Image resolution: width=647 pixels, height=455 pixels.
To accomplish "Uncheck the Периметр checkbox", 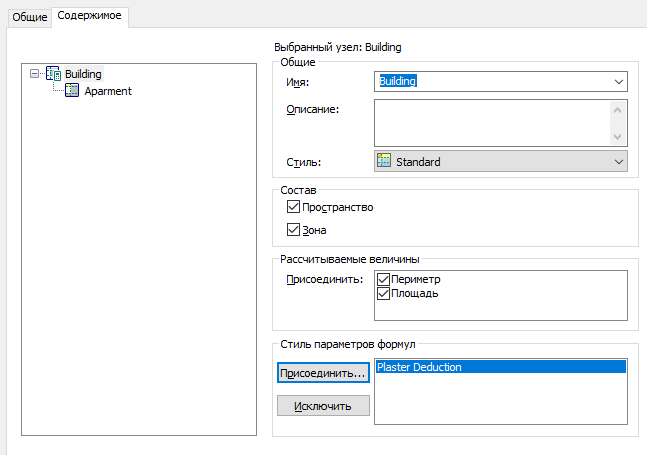I will pyautogui.click(x=384, y=280).
